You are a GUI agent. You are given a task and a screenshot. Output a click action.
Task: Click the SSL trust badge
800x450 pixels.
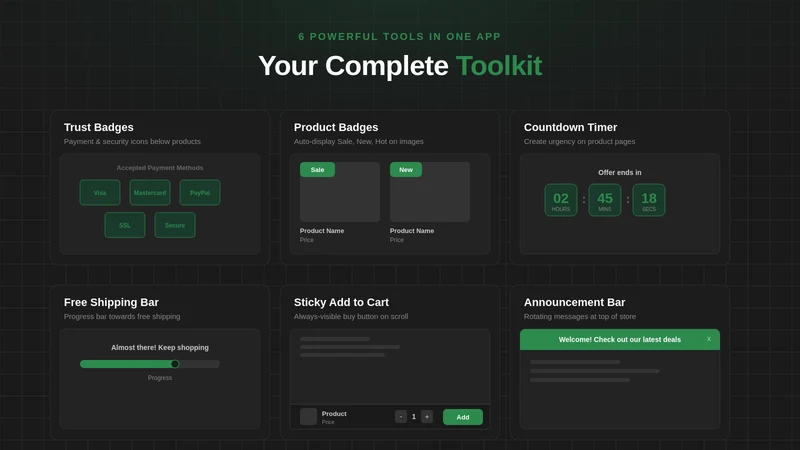(125, 225)
